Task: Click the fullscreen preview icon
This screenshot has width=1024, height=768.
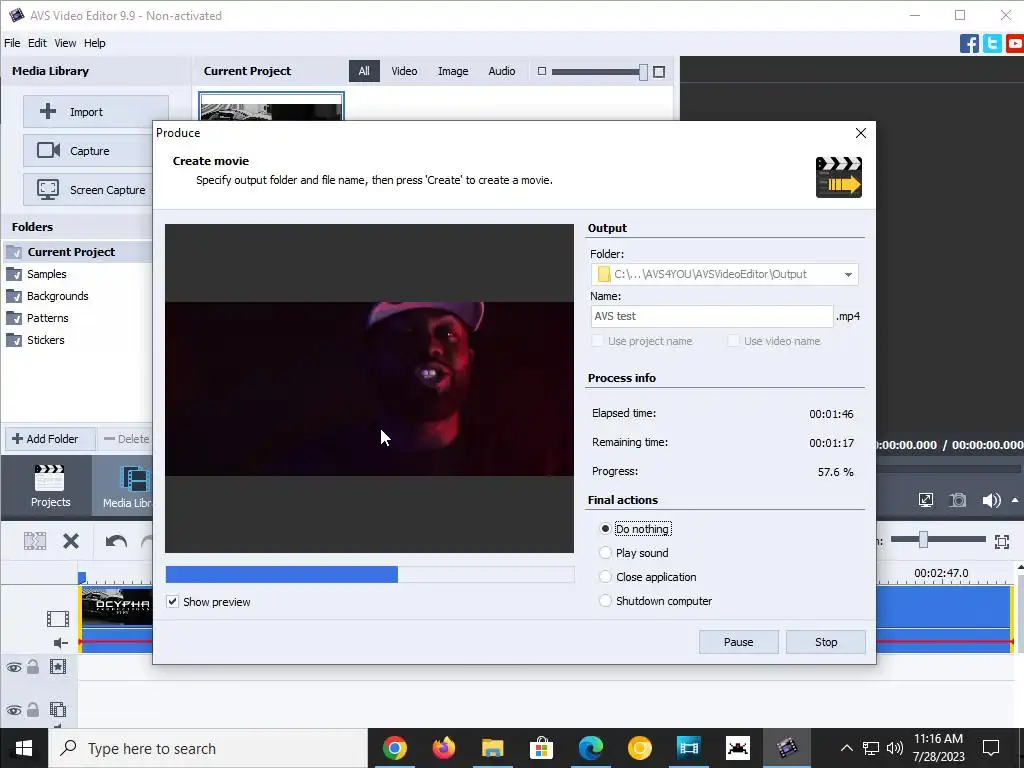Action: pos(925,500)
